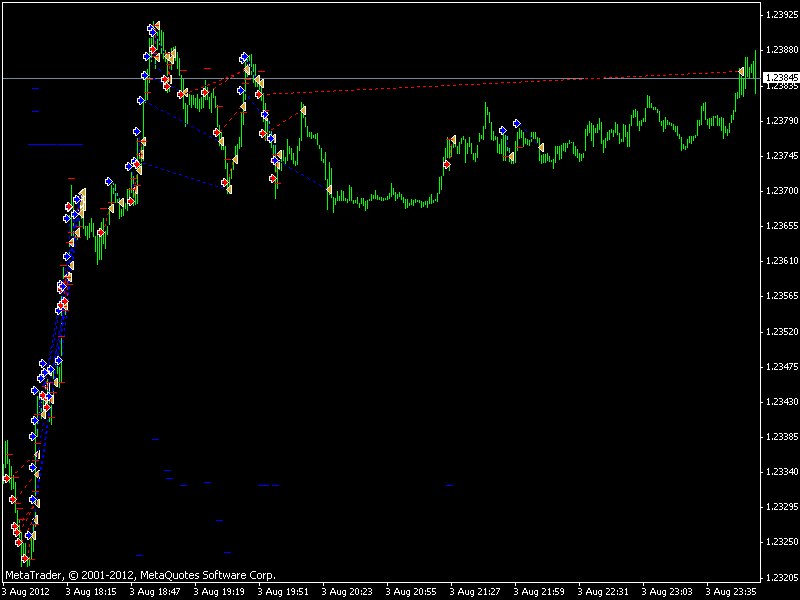
Task: Select the 1.23655 price axis value
Action: 782,226
